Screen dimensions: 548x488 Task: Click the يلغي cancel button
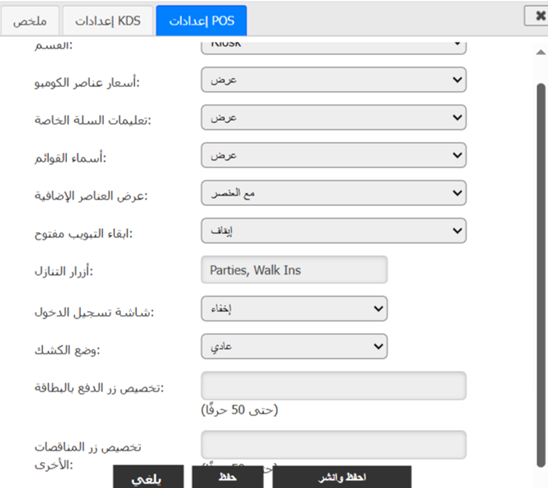pos(148,478)
